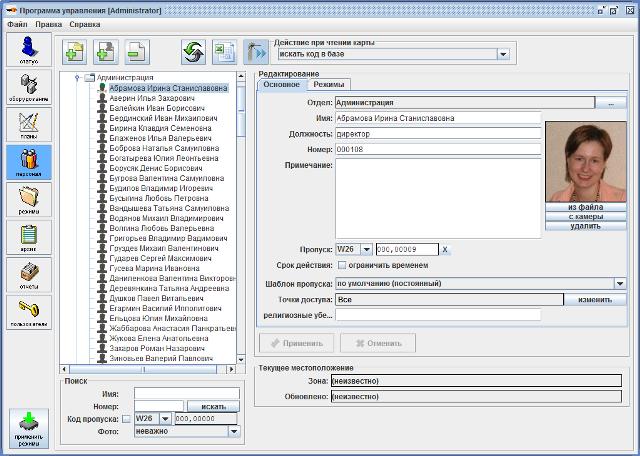Click the Excel export icon in toolbar
The height and width of the screenshot is (456, 640).
tap(225, 52)
